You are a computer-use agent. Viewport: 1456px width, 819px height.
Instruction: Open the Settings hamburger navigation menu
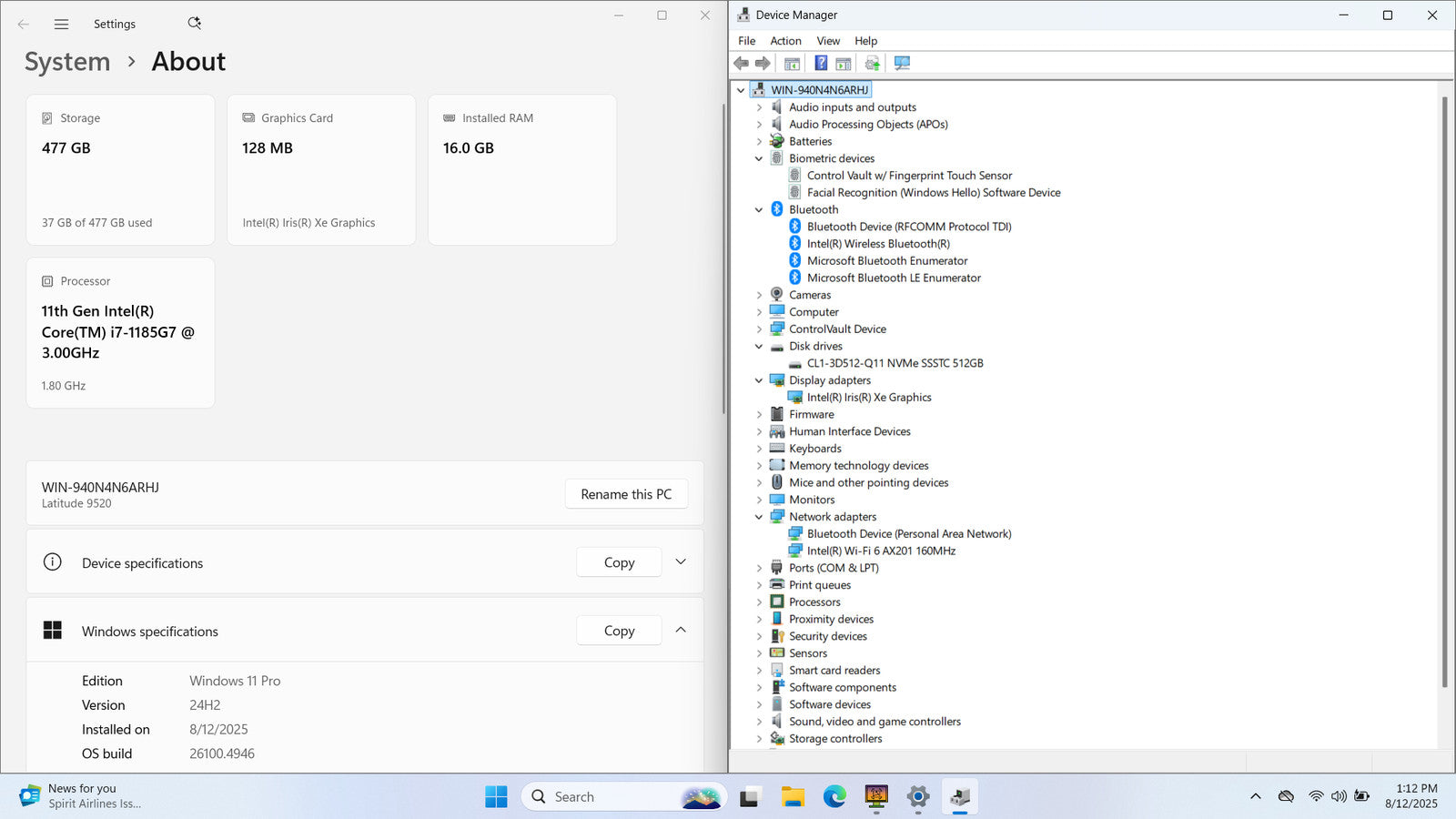(61, 25)
